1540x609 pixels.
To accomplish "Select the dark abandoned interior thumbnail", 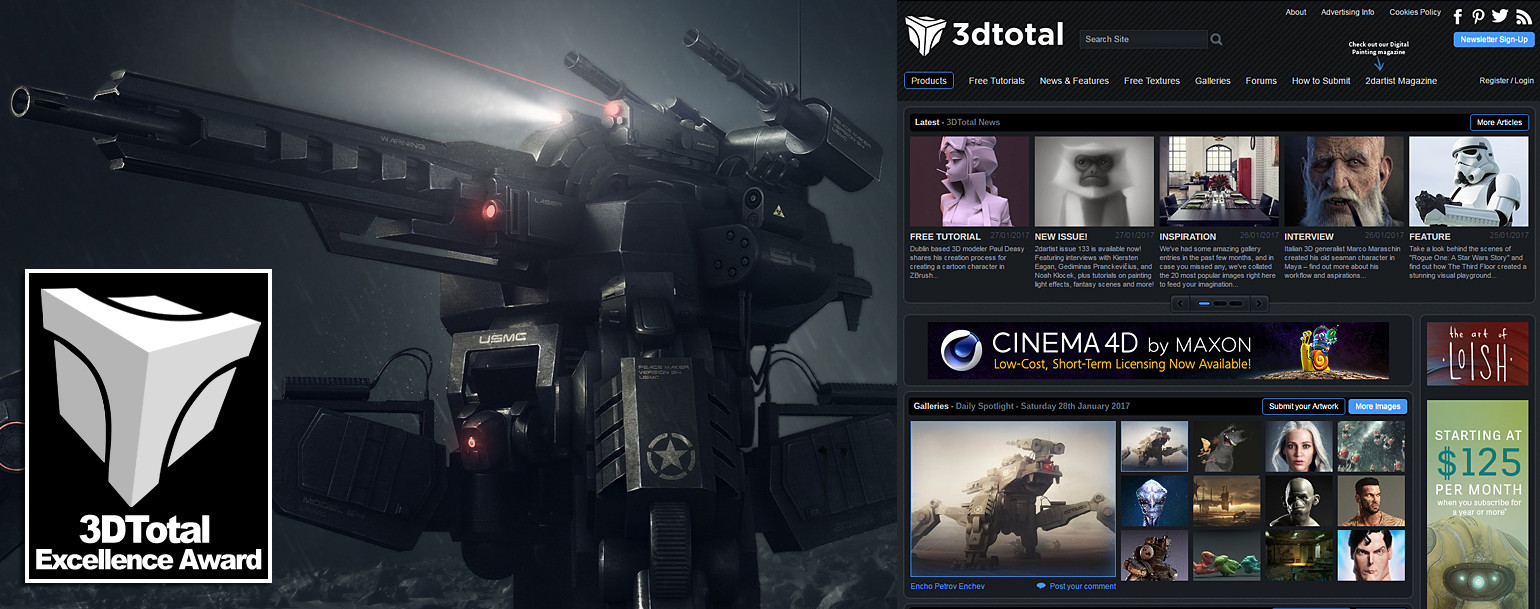I will (1299, 555).
